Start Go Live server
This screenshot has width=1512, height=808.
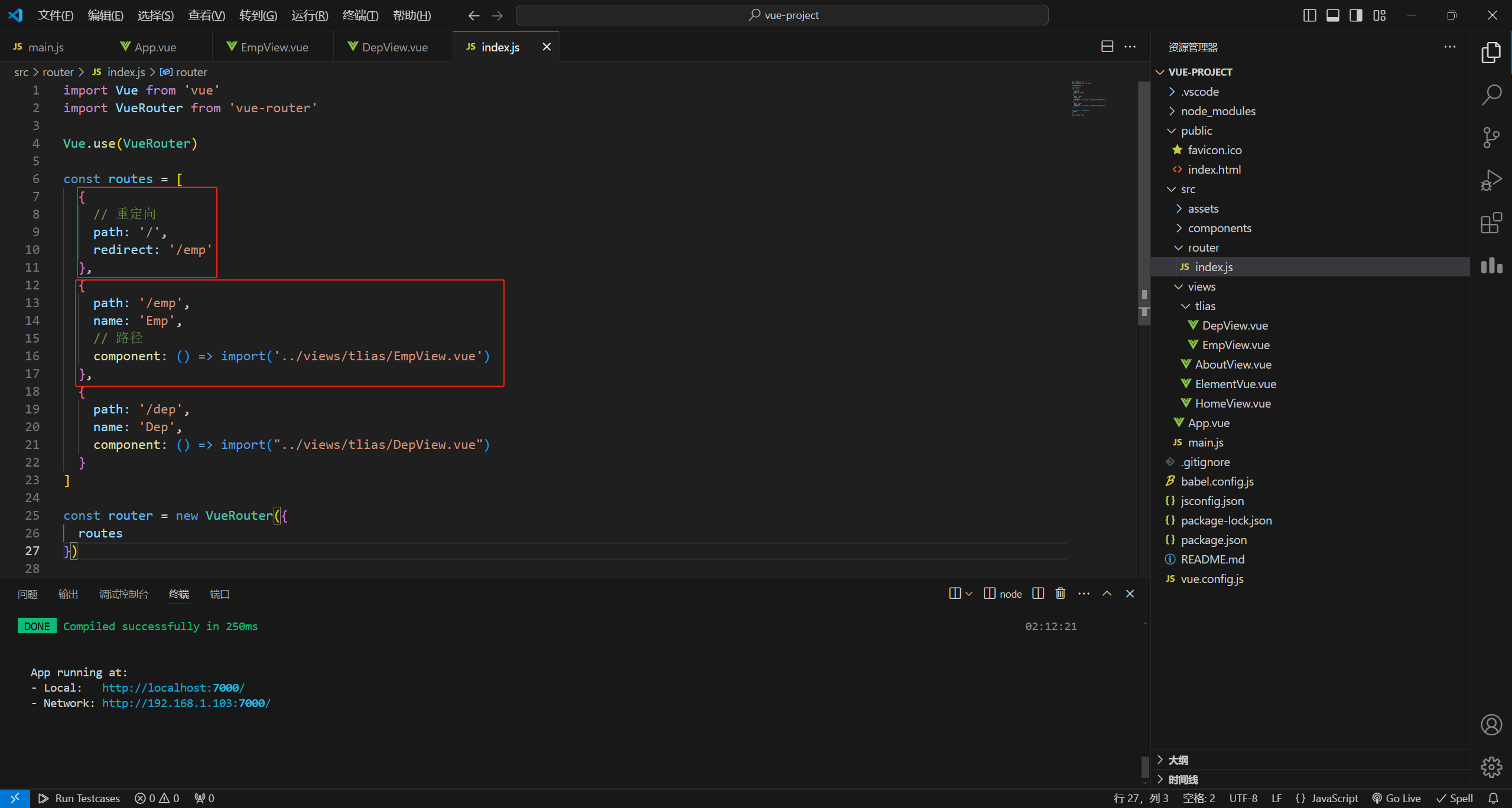tap(1396, 799)
